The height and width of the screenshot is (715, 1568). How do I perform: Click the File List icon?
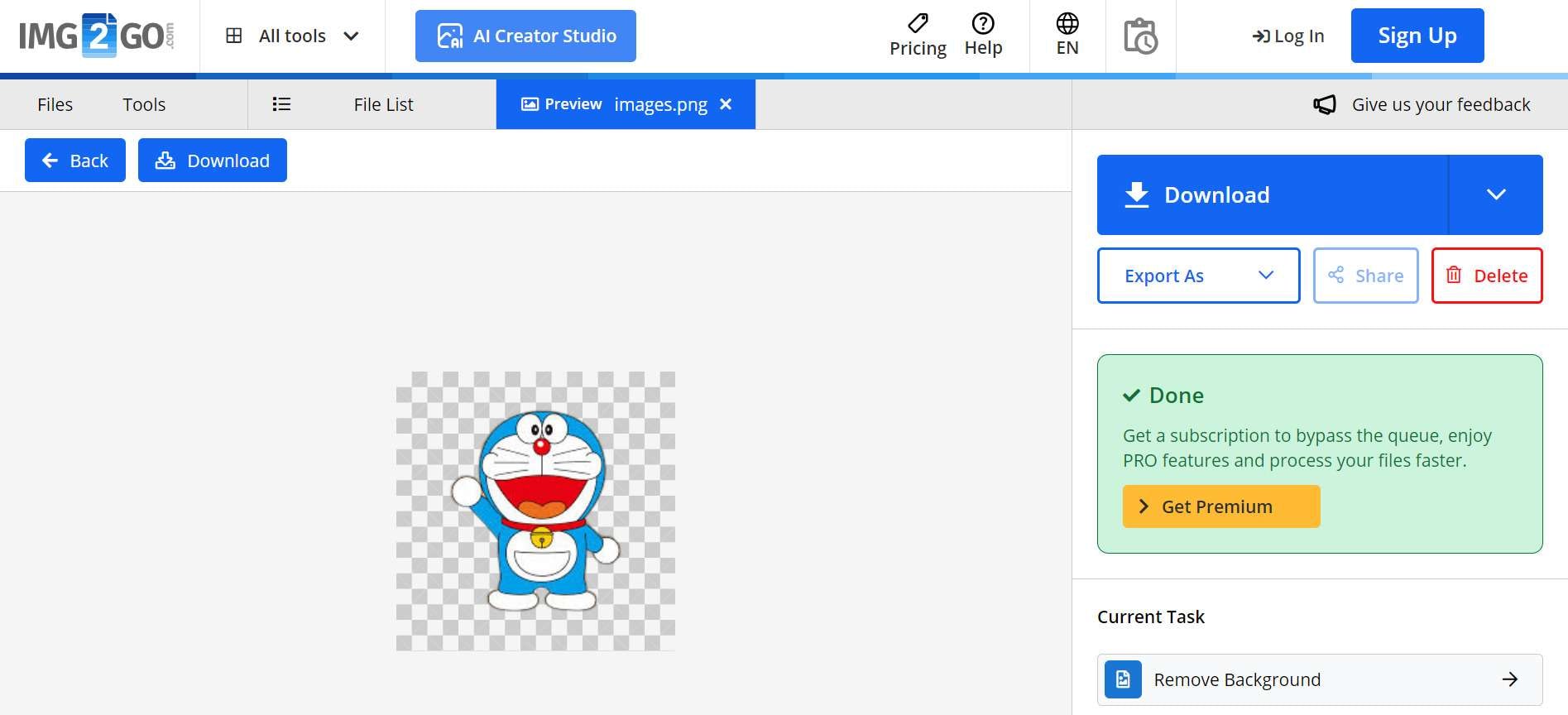pos(281,104)
